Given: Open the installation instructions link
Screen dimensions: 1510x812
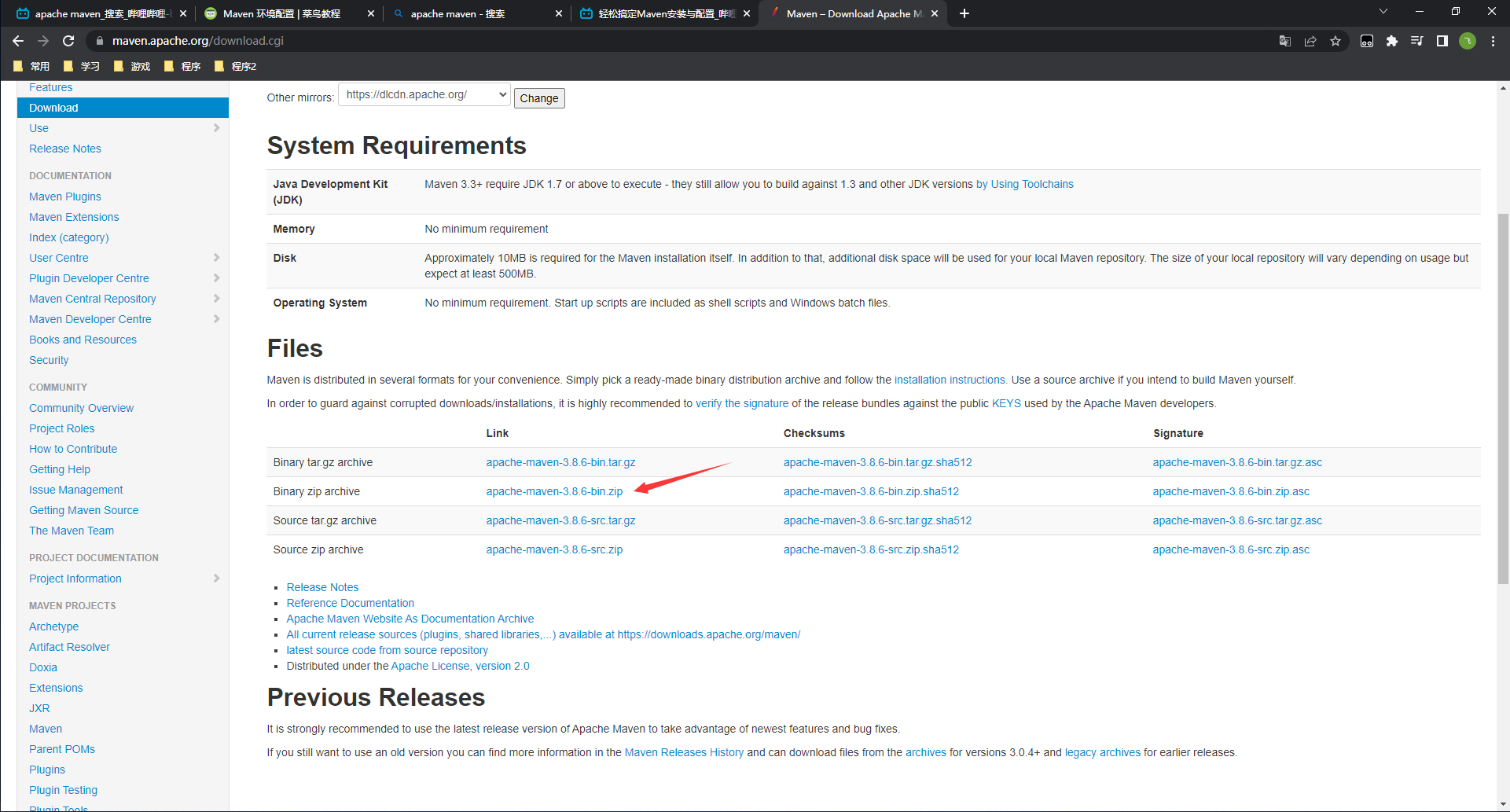Looking at the screenshot, I should 950,380.
